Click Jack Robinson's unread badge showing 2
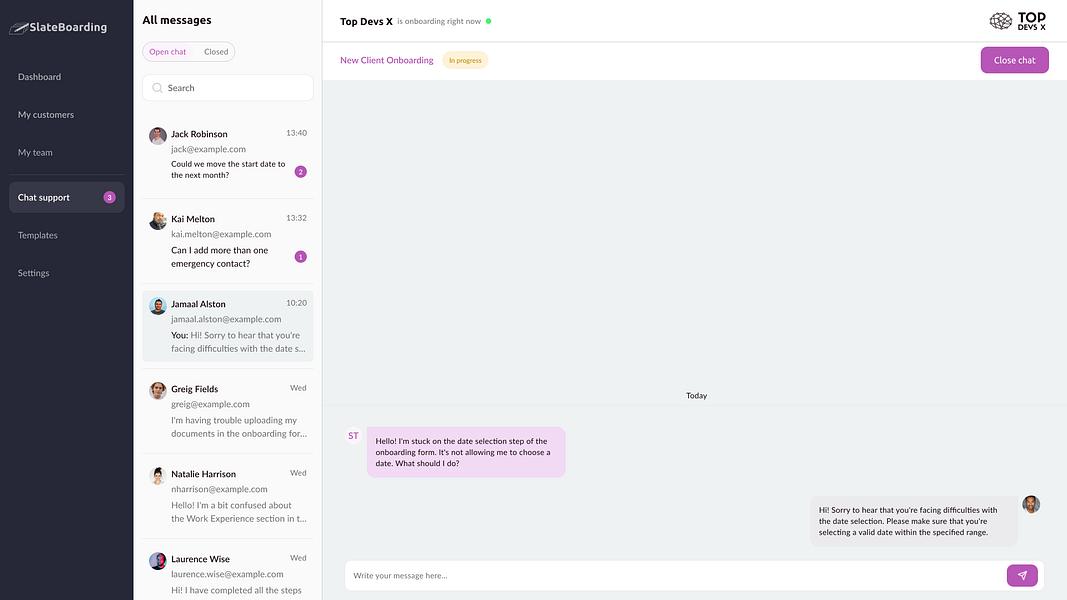Image resolution: width=1067 pixels, height=600 pixels. 300,171
